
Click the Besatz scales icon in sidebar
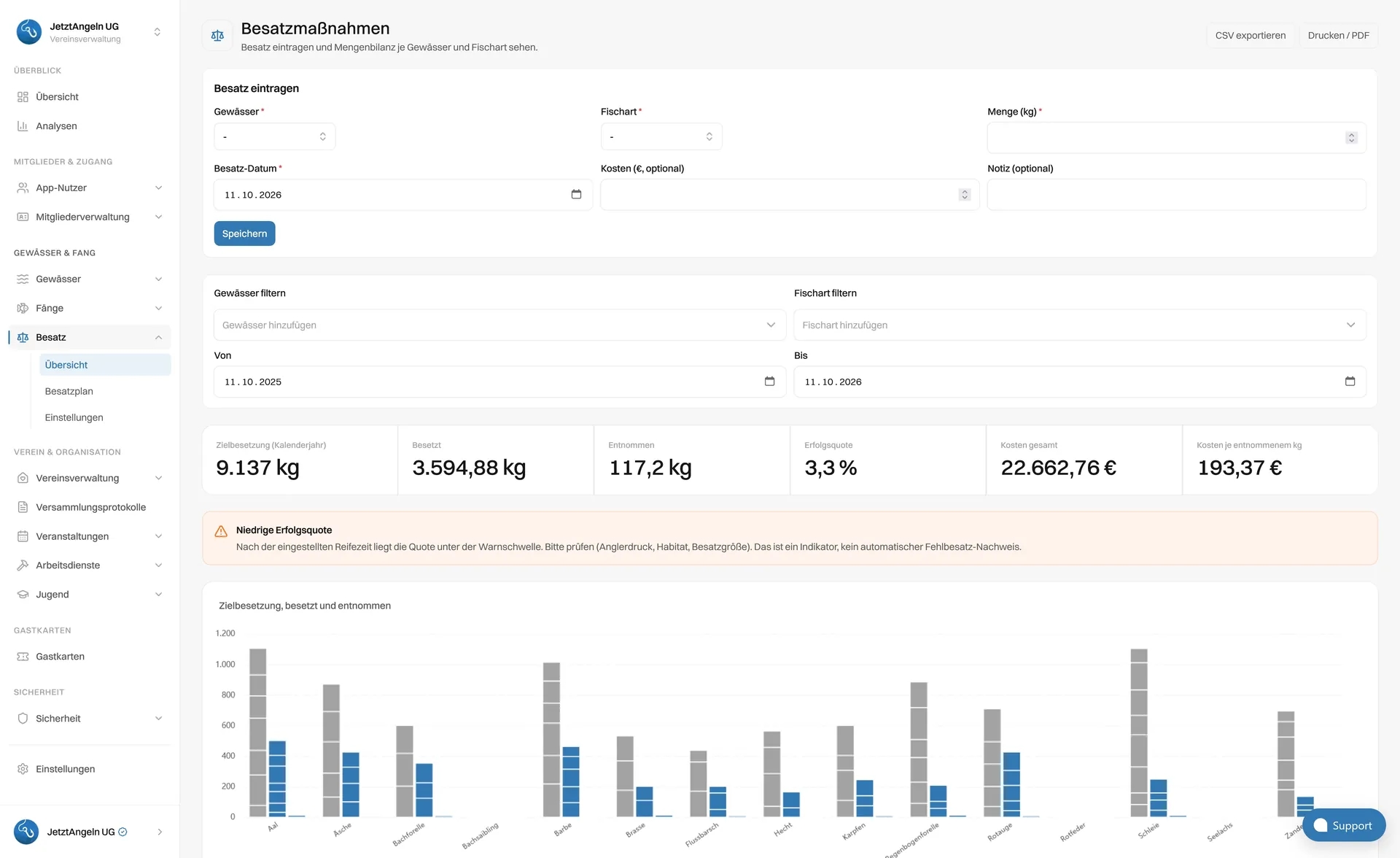tap(23, 338)
